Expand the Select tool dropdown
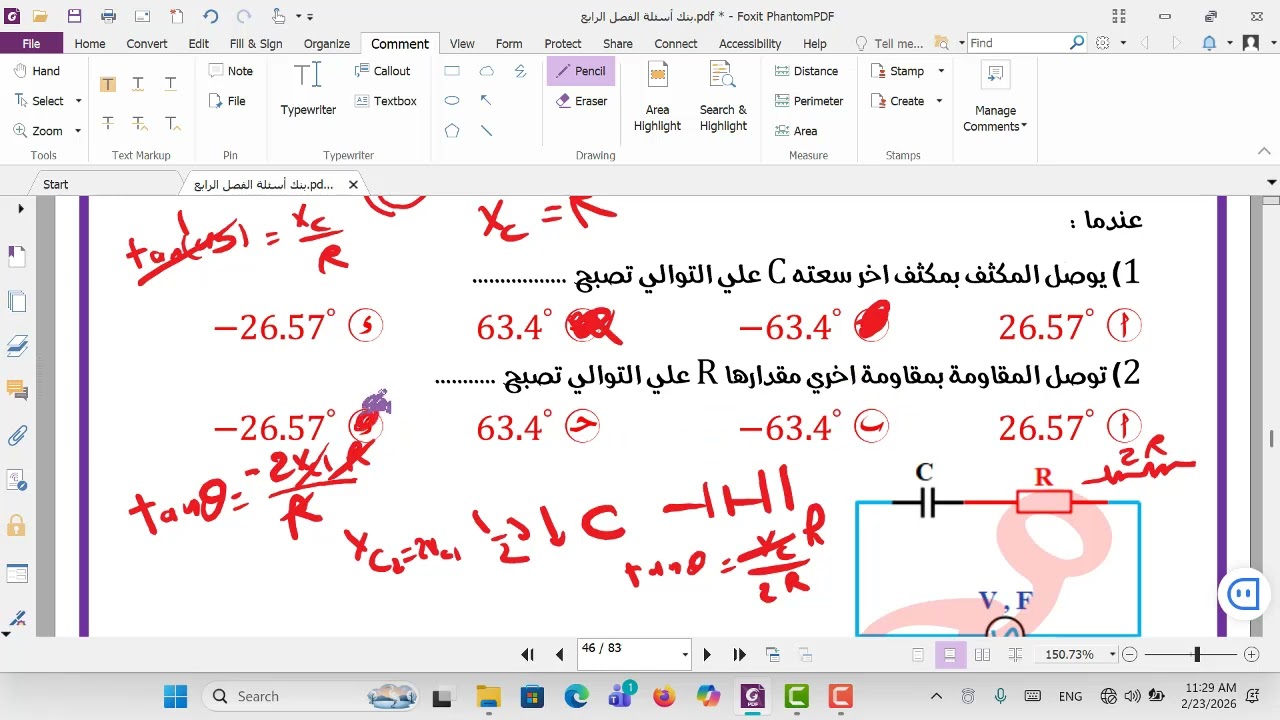Screen dimensions: 1280x720 [x=78, y=101]
